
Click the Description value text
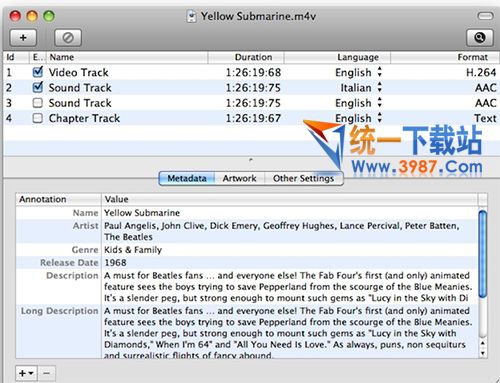pyautogui.click(x=288, y=287)
